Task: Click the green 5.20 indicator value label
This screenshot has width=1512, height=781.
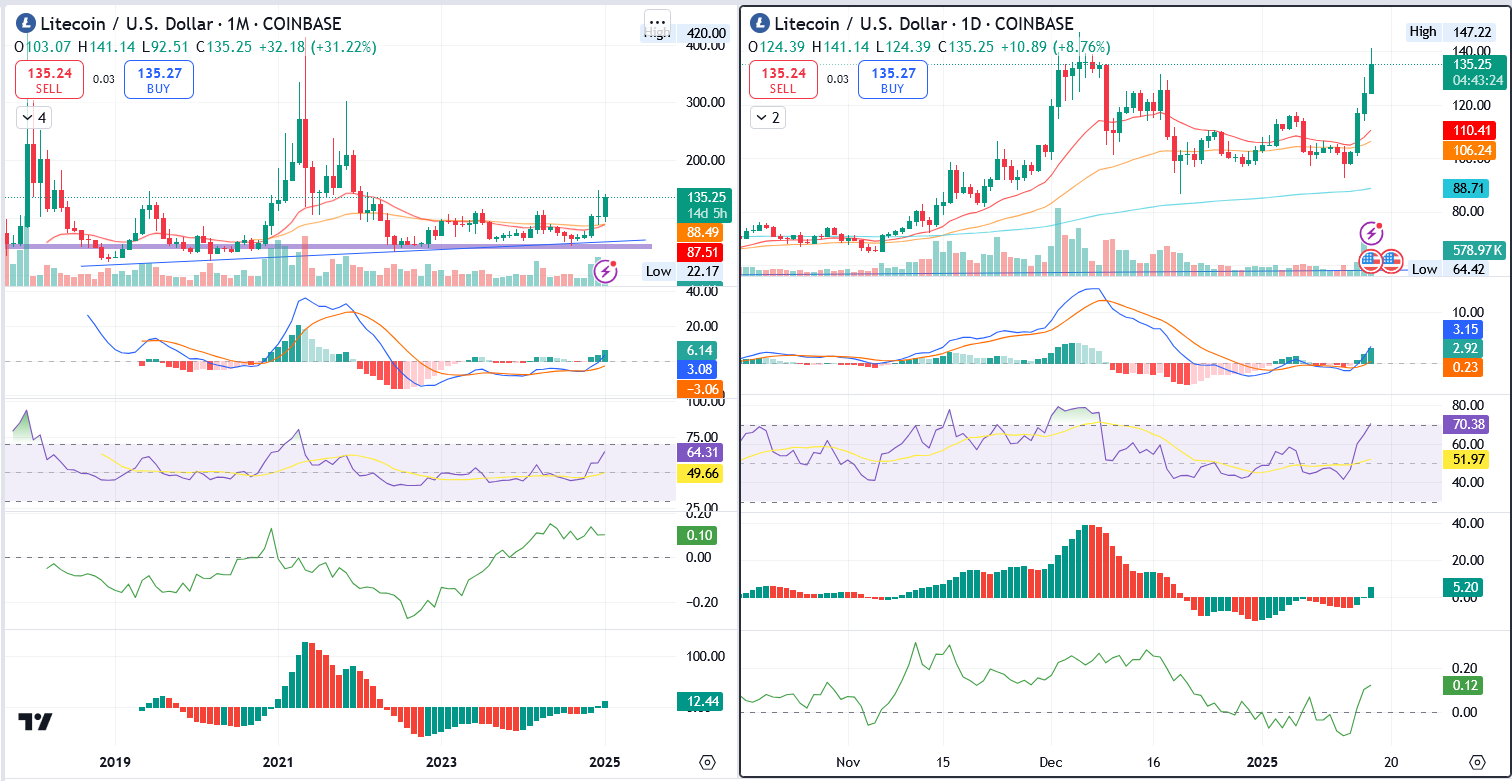Action: point(1465,588)
